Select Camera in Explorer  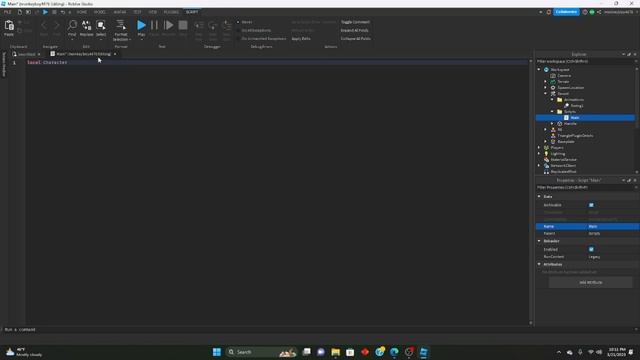(x=564, y=76)
